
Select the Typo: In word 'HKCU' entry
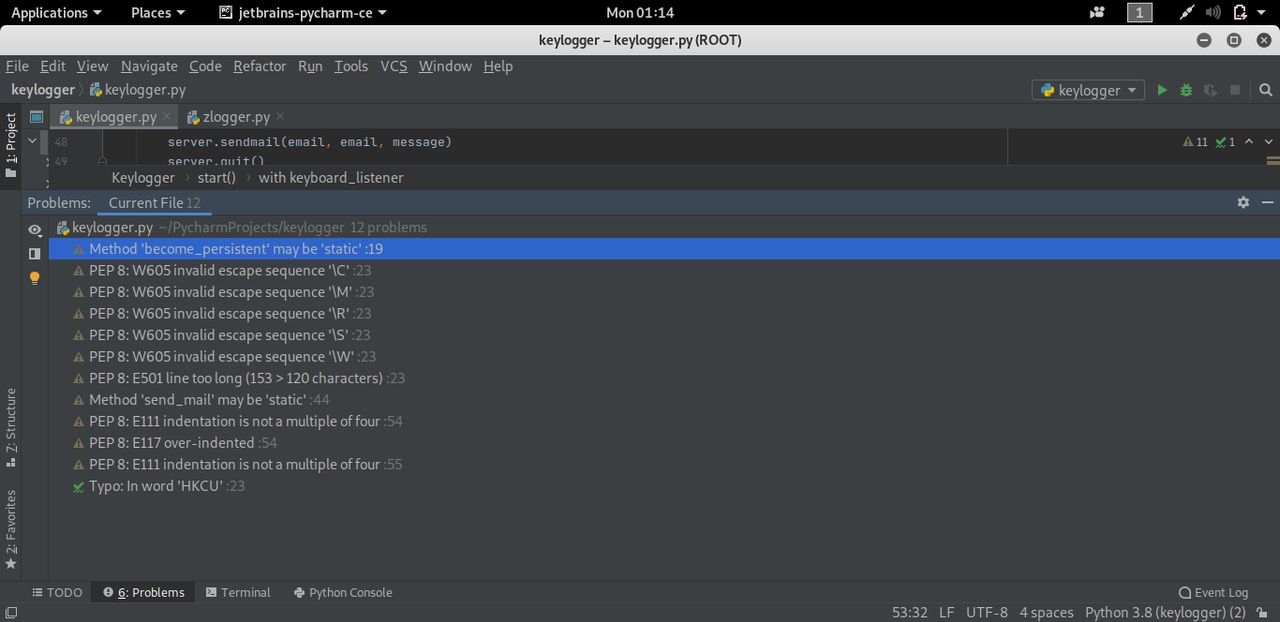[664, 486]
